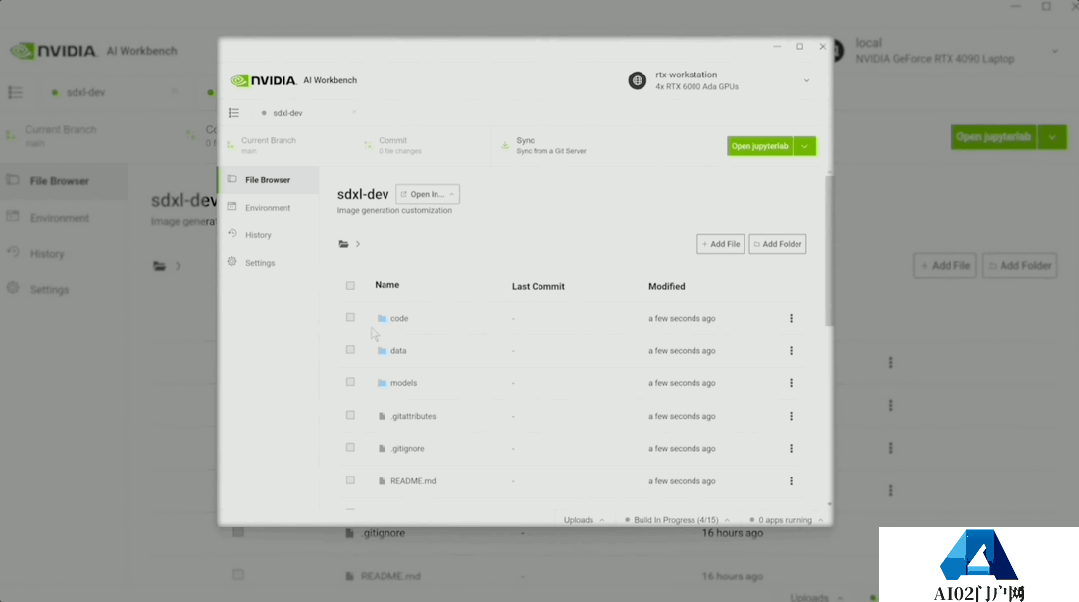Open the green dropdown arrow in the background window
This screenshot has height=602, width=1079.
point(1052,137)
